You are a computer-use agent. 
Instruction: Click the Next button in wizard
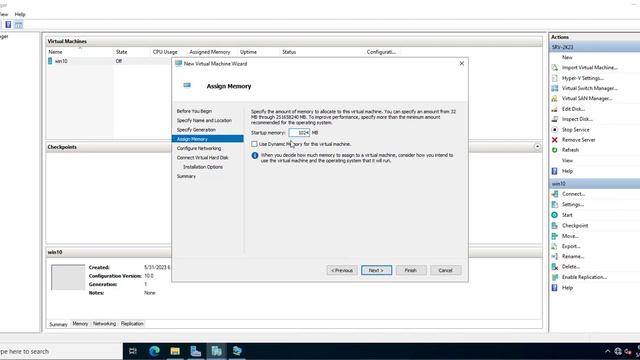click(x=376, y=270)
